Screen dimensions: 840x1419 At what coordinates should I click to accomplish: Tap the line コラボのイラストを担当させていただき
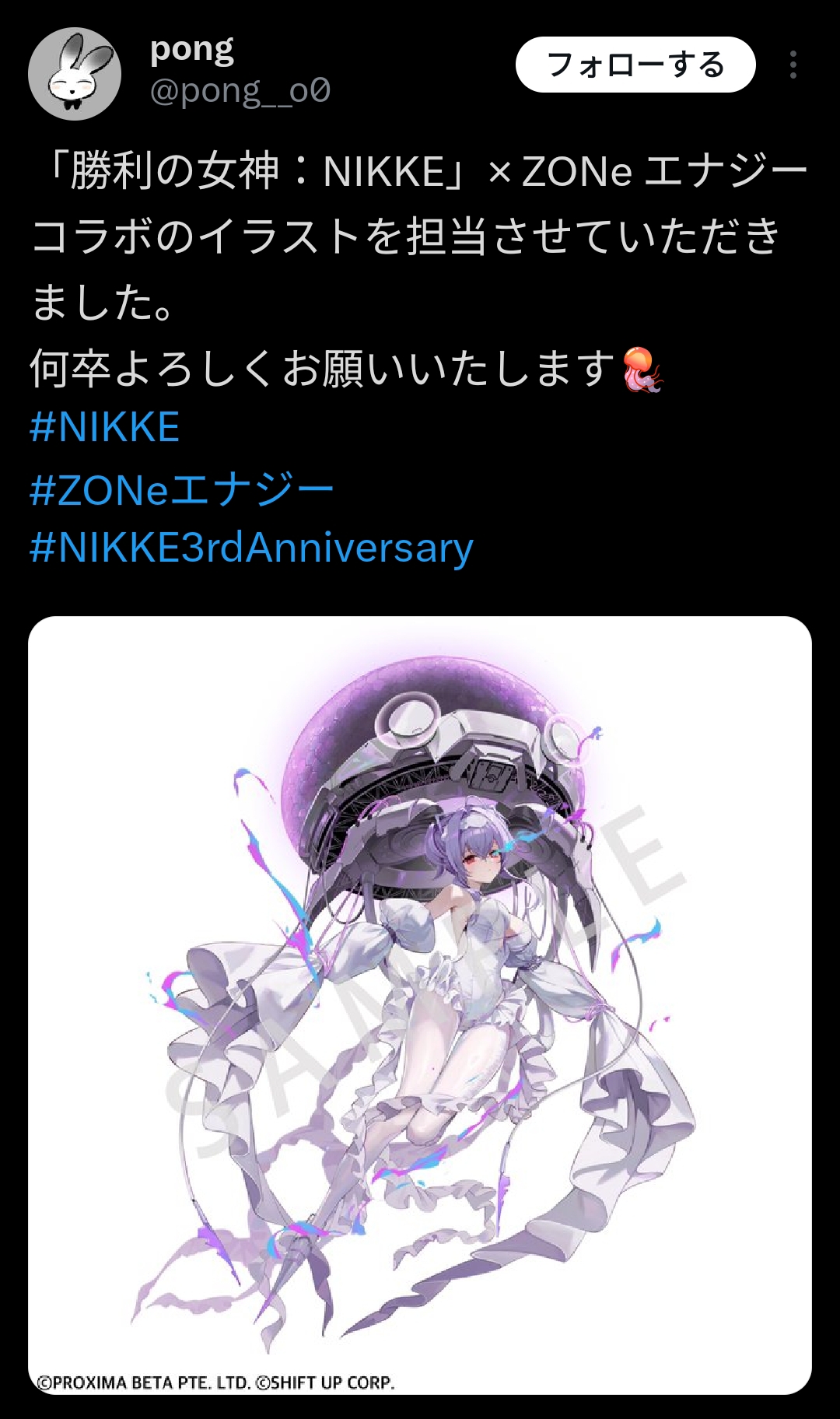tap(406, 236)
